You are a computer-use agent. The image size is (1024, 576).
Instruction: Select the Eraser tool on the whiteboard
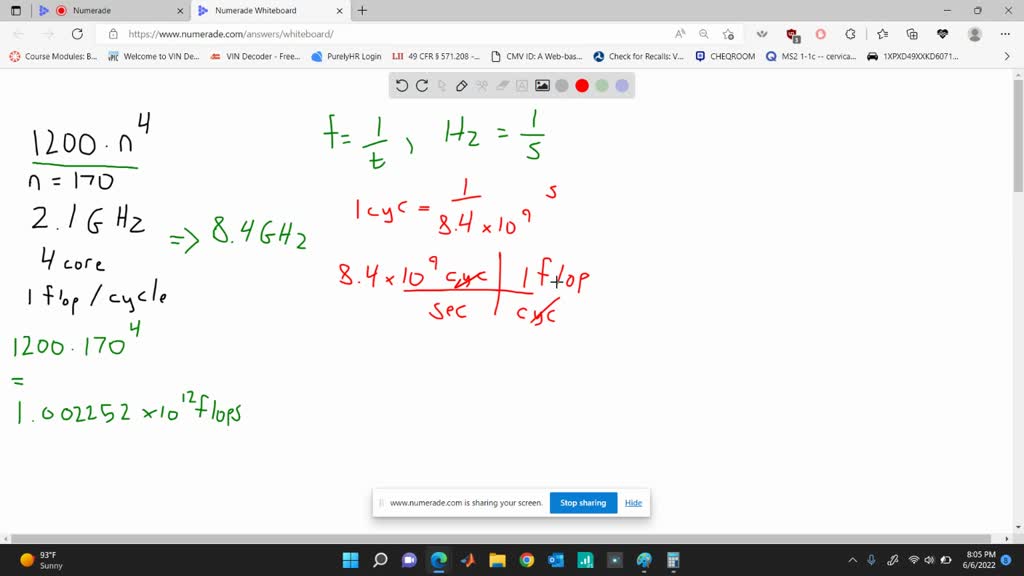click(502, 86)
